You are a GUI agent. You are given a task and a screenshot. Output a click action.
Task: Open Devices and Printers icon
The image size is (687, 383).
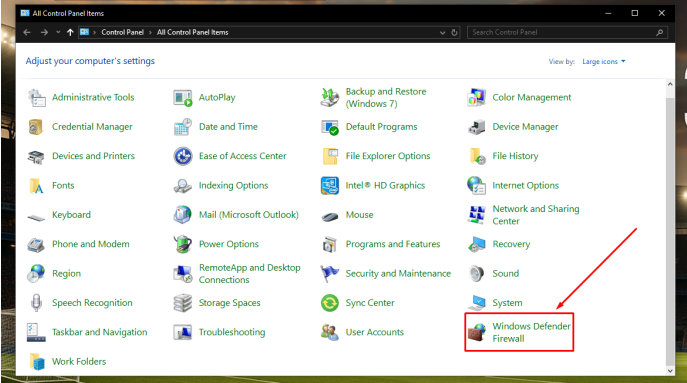(x=36, y=156)
